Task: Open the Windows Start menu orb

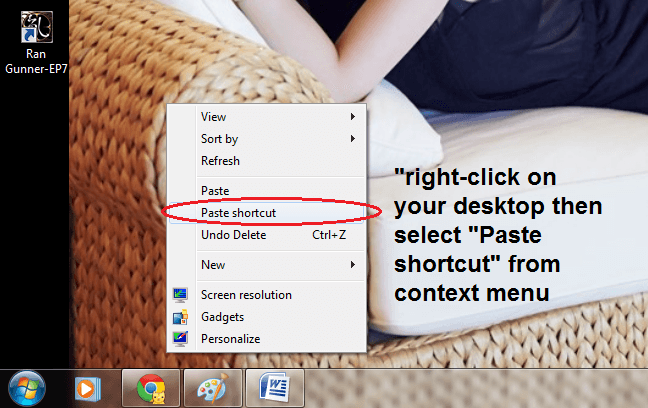Action: coord(27,389)
